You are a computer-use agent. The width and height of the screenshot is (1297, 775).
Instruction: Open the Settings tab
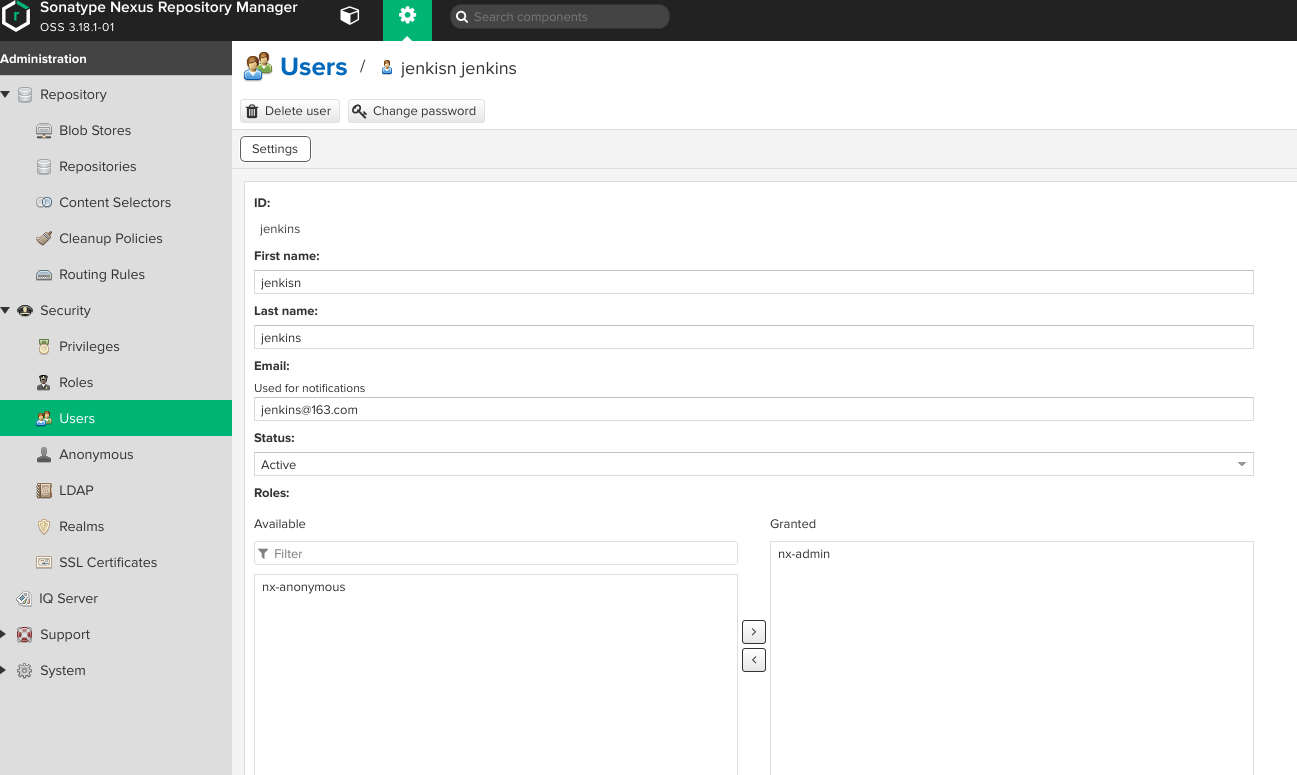pos(275,149)
